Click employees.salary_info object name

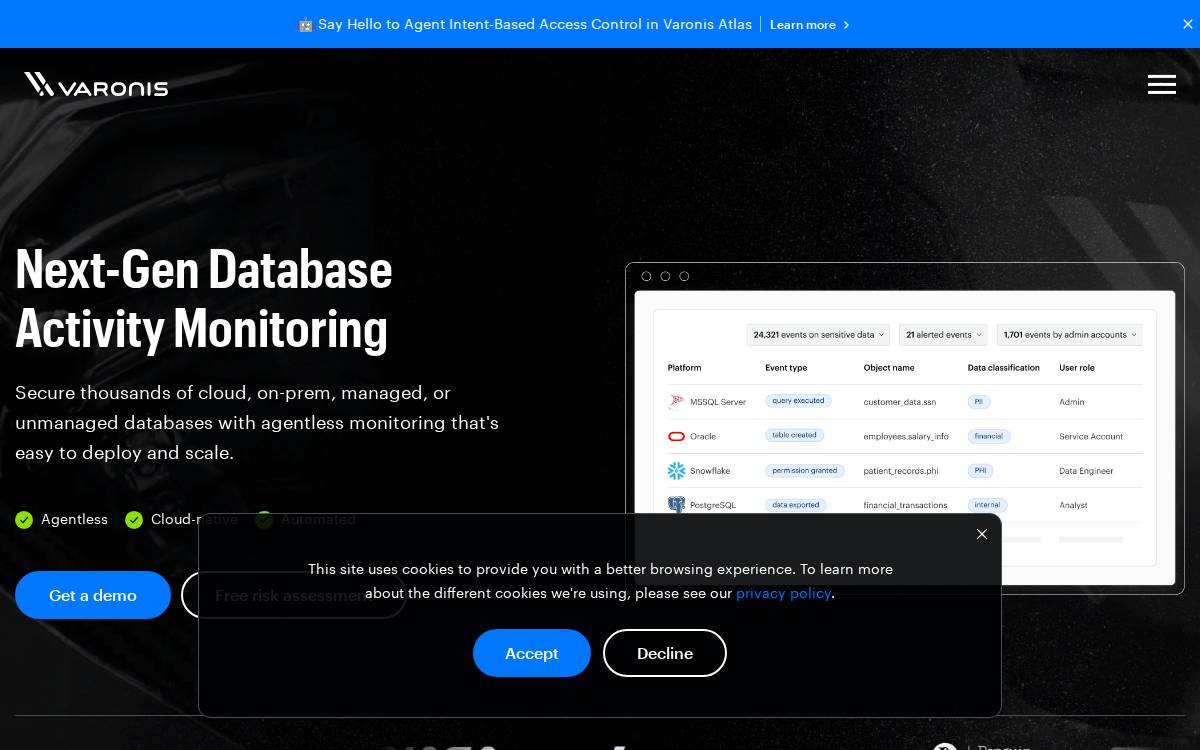[x=906, y=437]
